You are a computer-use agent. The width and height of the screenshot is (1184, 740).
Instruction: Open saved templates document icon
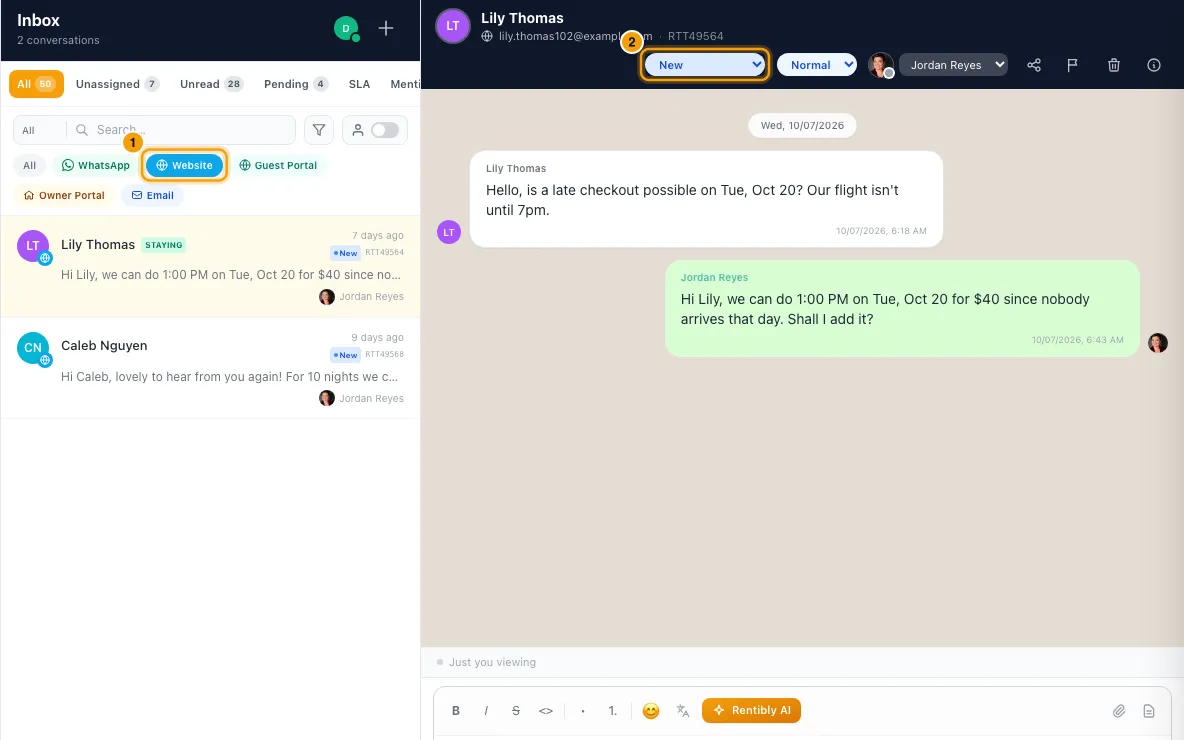point(1149,711)
